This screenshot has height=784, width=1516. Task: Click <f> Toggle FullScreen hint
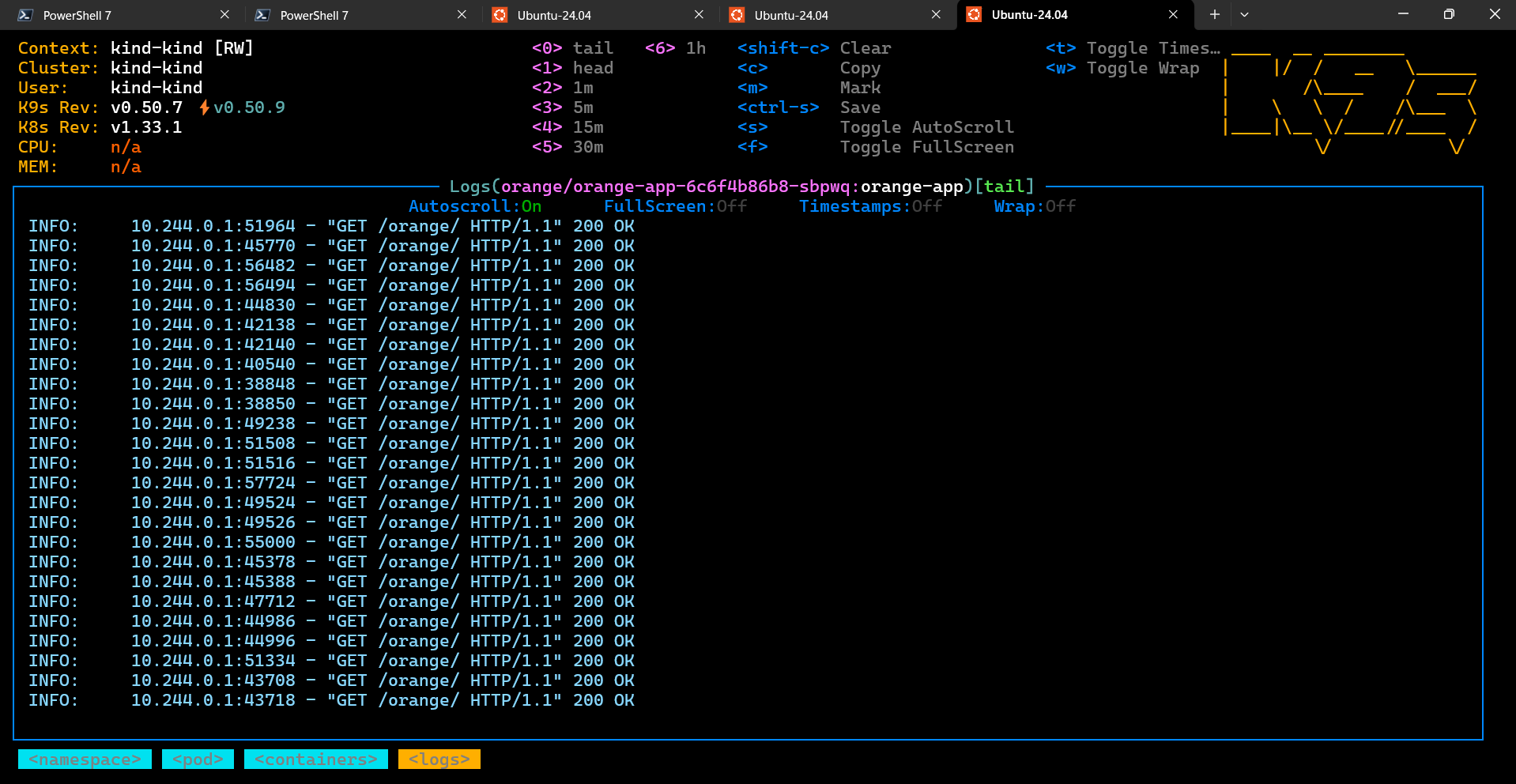876,147
